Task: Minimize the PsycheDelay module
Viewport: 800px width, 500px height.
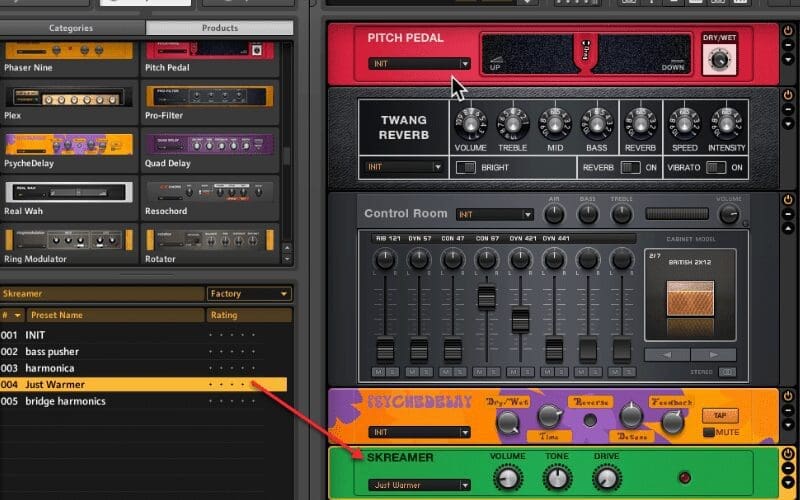Action: coord(788,410)
